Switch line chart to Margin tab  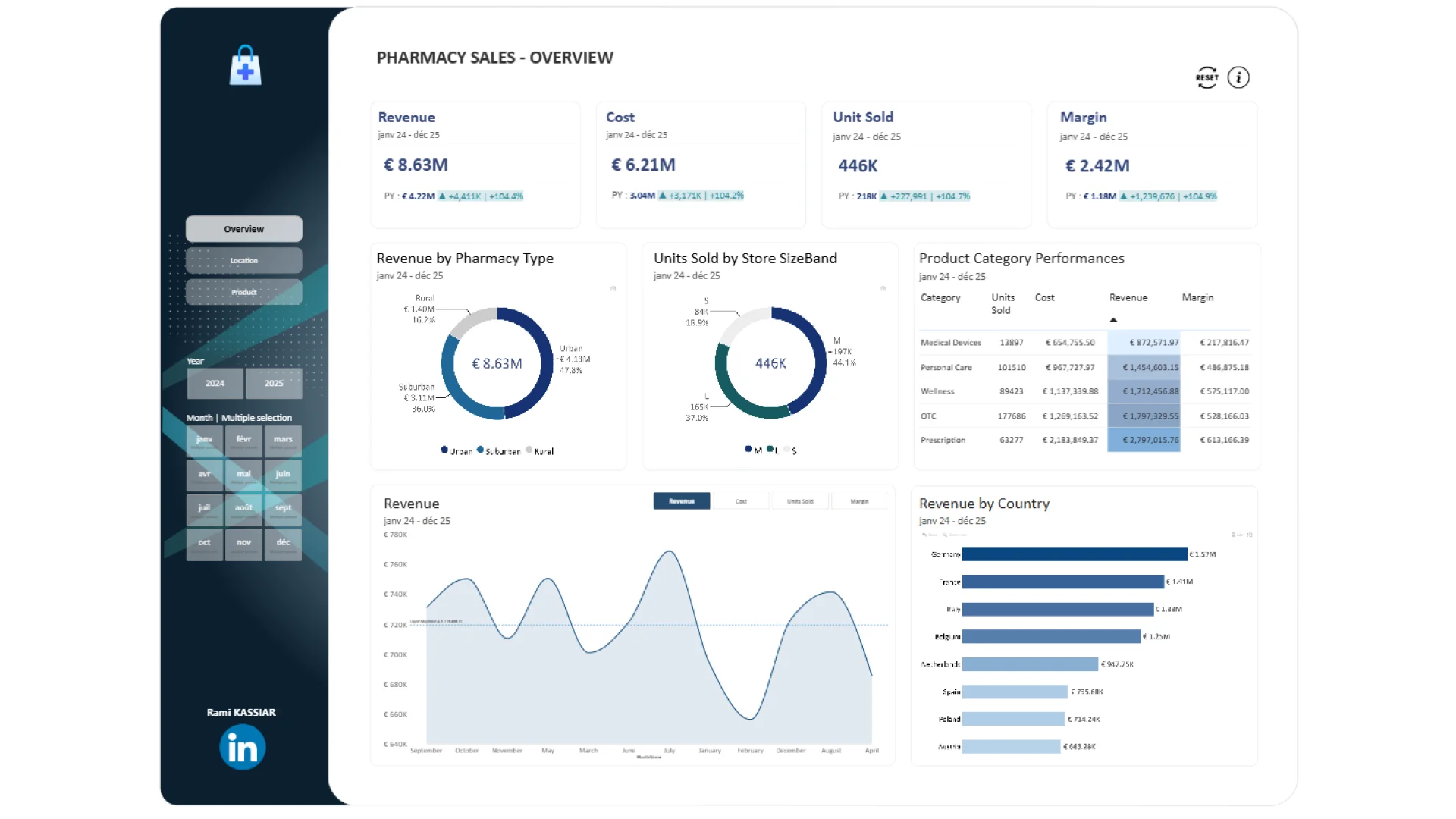tap(859, 501)
